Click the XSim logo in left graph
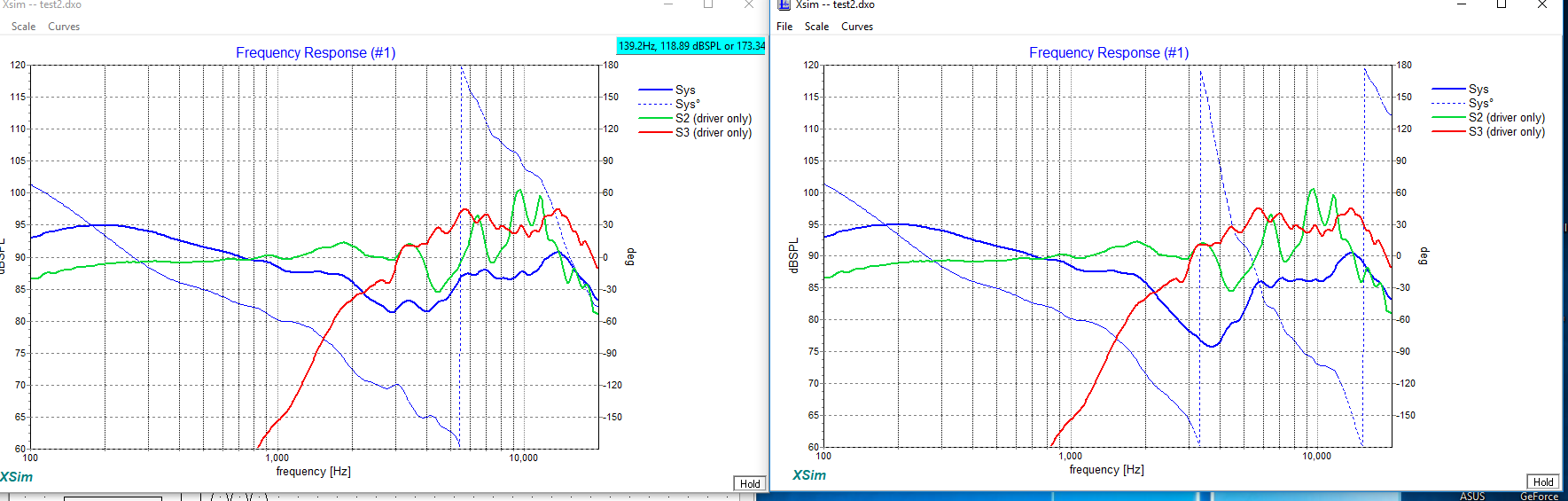This screenshot has width=1568, height=501. click(17, 477)
